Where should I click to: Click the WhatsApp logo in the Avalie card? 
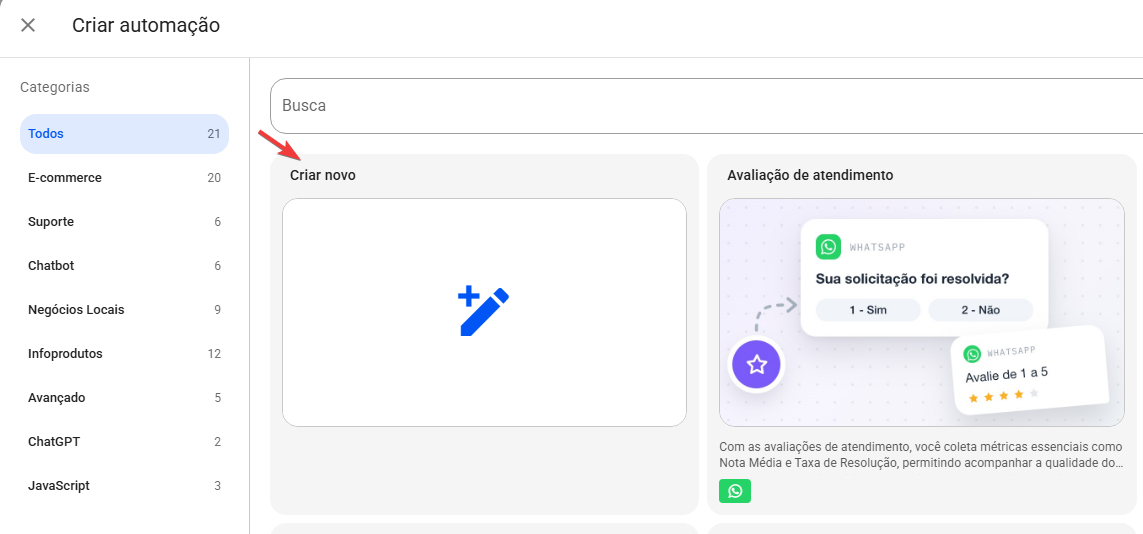click(972, 354)
